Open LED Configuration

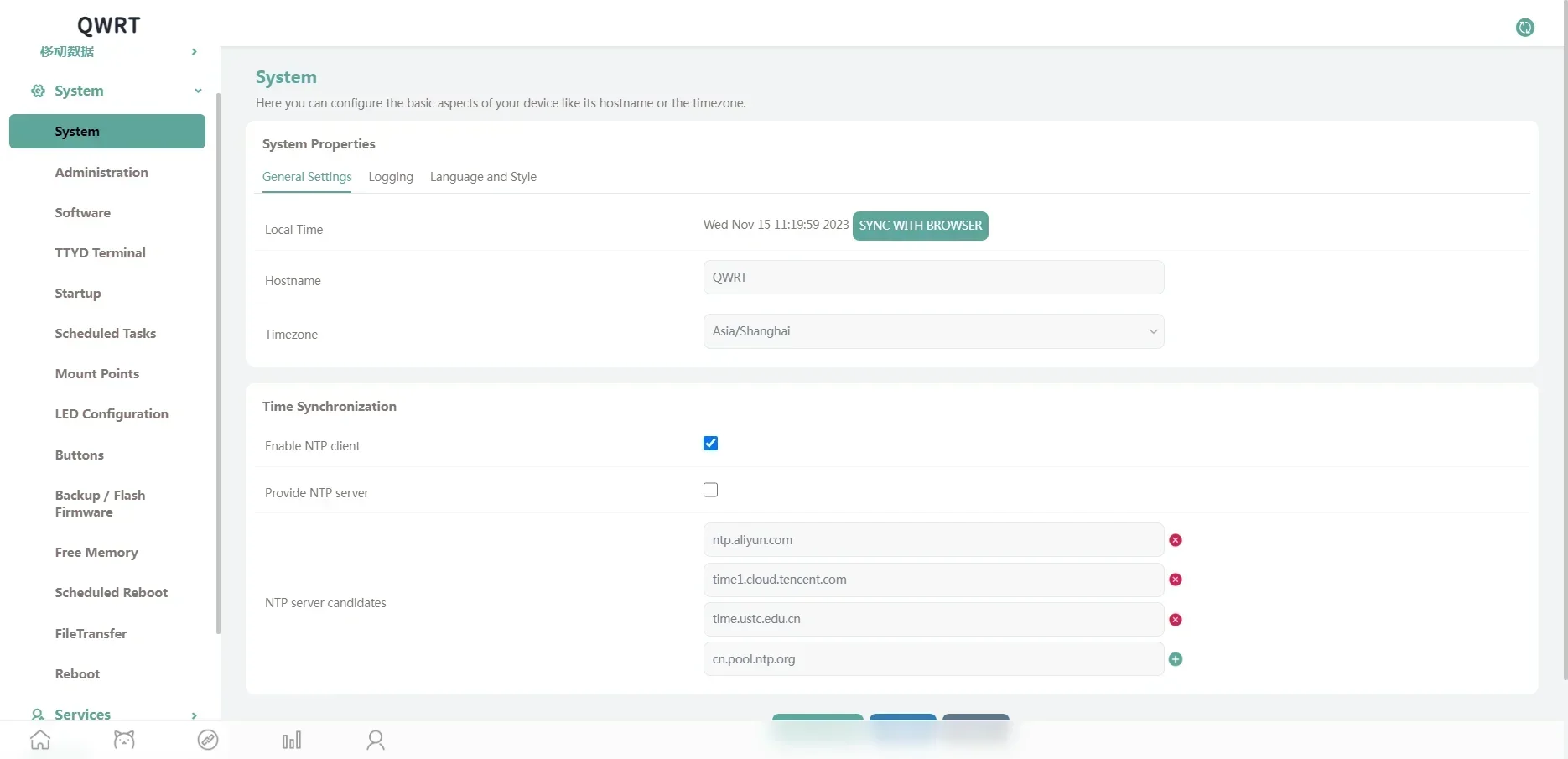(x=112, y=414)
